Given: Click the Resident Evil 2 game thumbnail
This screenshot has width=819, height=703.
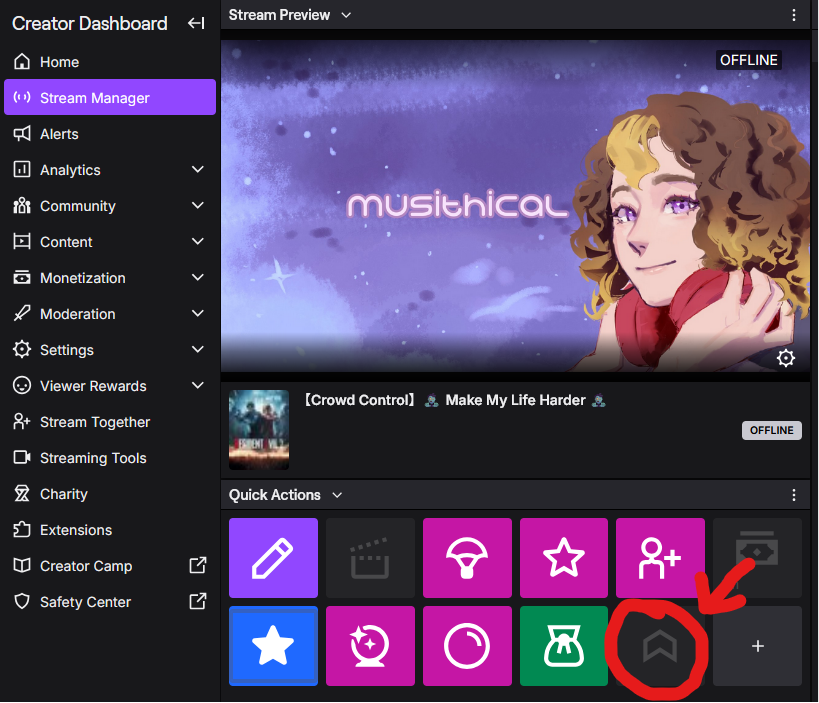Looking at the screenshot, I should click(x=259, y=429).
